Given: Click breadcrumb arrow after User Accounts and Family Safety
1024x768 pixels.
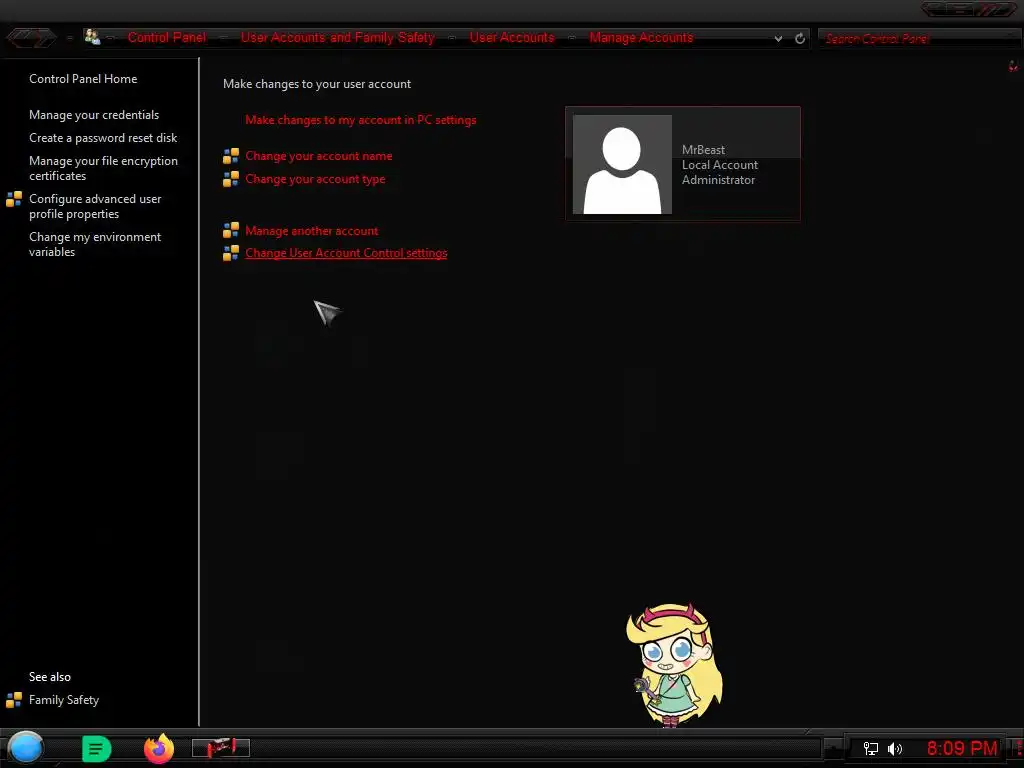Looking at the screenshot, I should [452, 38].
